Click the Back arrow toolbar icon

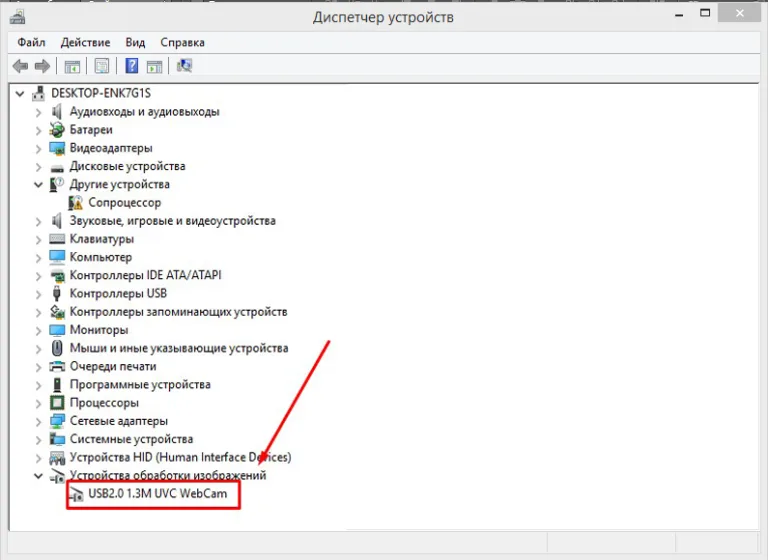tap(20, 66)
